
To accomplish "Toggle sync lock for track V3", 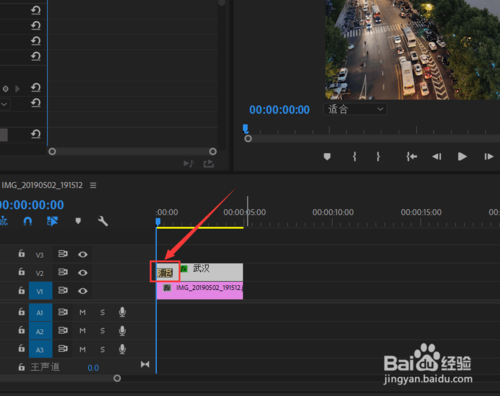I will click(63, 254).
